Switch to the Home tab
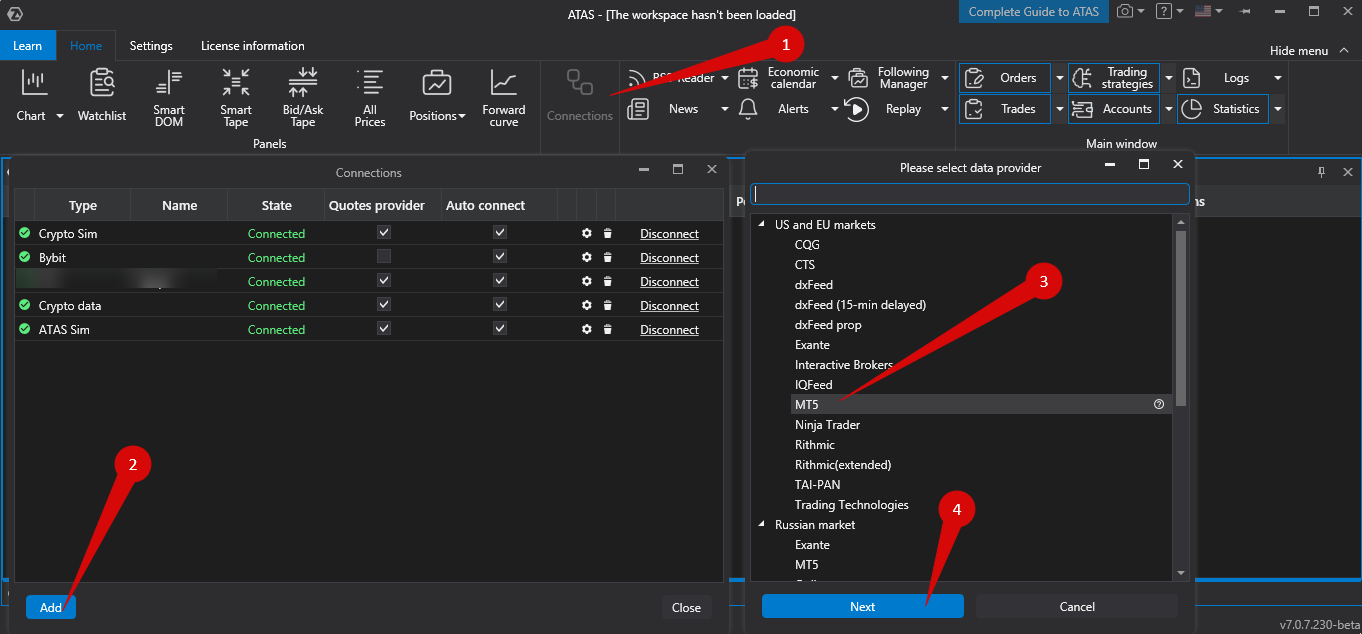 point(86,46)
